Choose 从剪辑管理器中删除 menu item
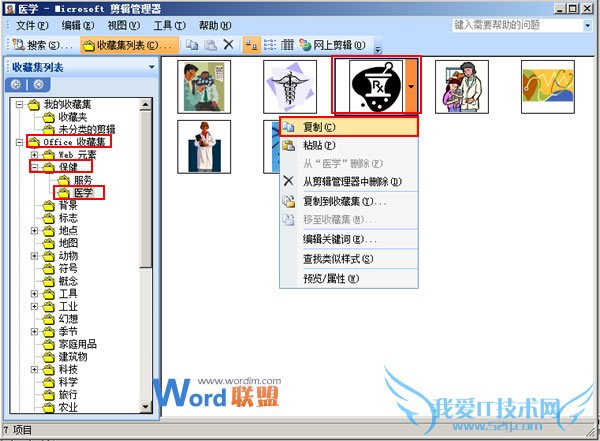 click(349, 181)
